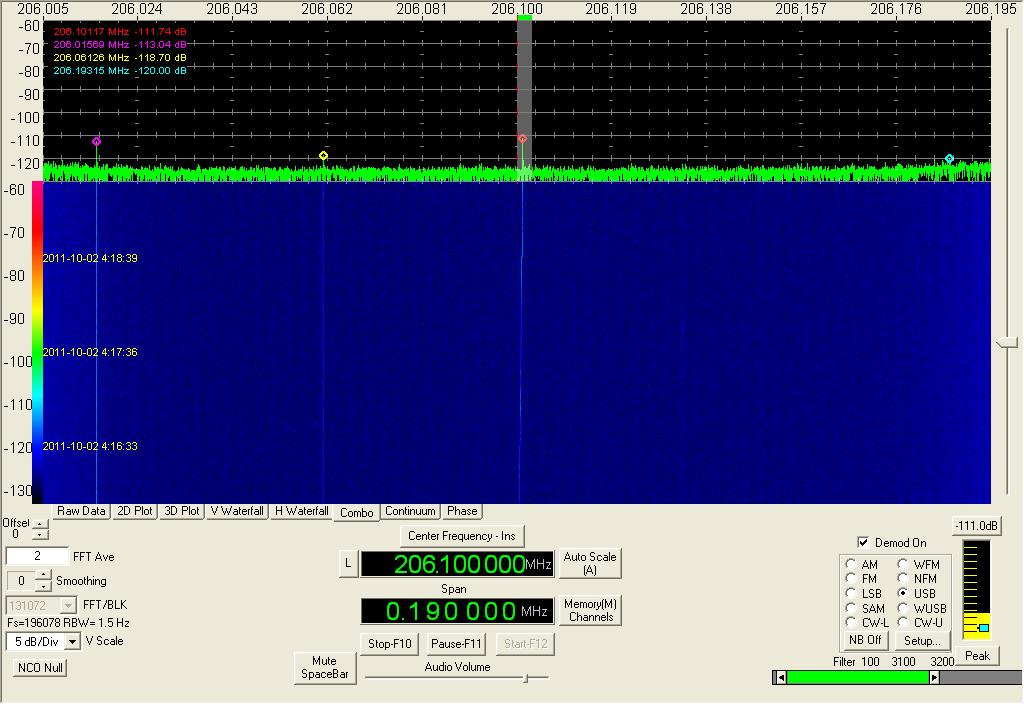Click the Stop-F10 button
Screen dimensions: 1024x704
click(387, 643)
